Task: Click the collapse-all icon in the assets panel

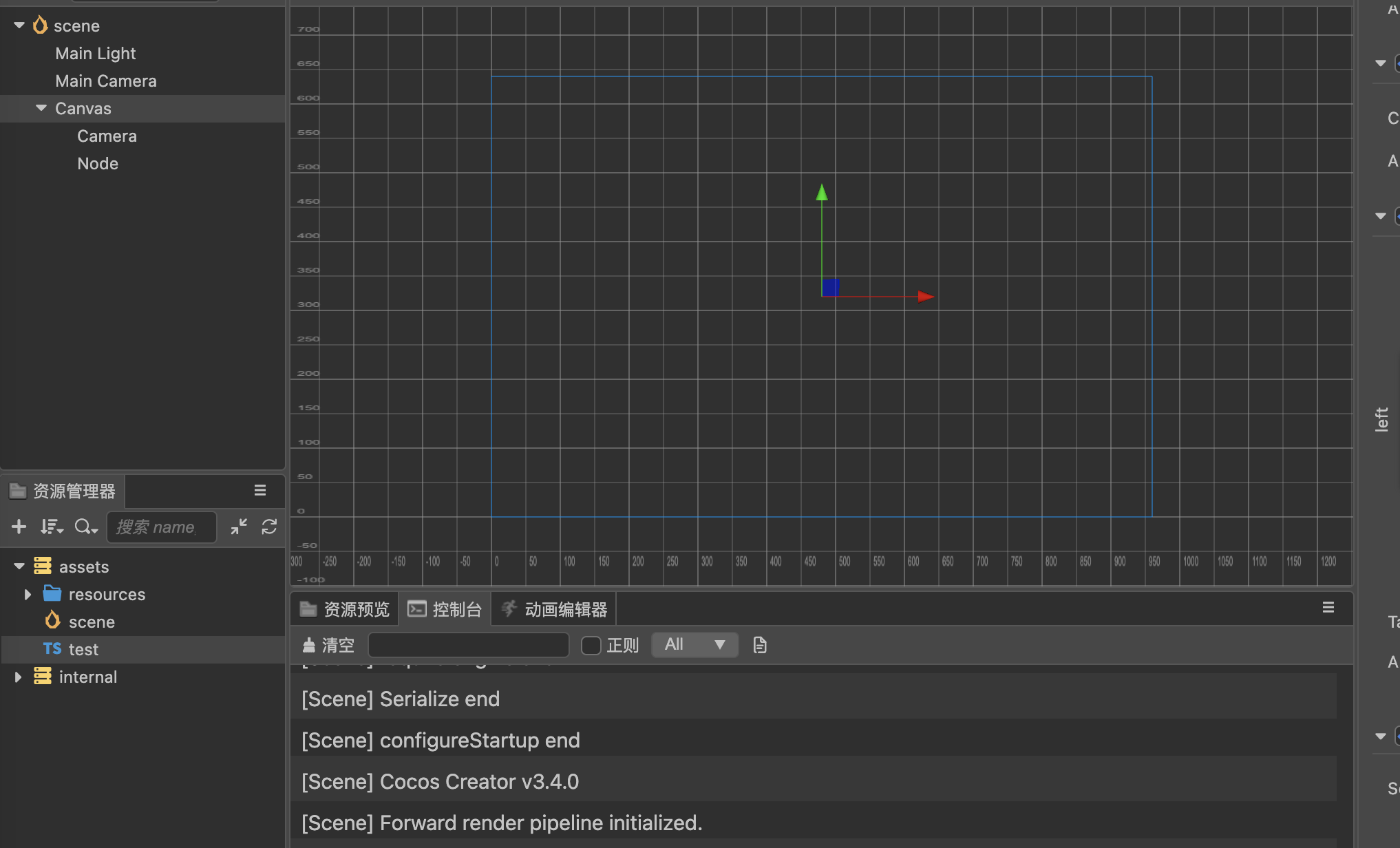Action: [239, 527]
